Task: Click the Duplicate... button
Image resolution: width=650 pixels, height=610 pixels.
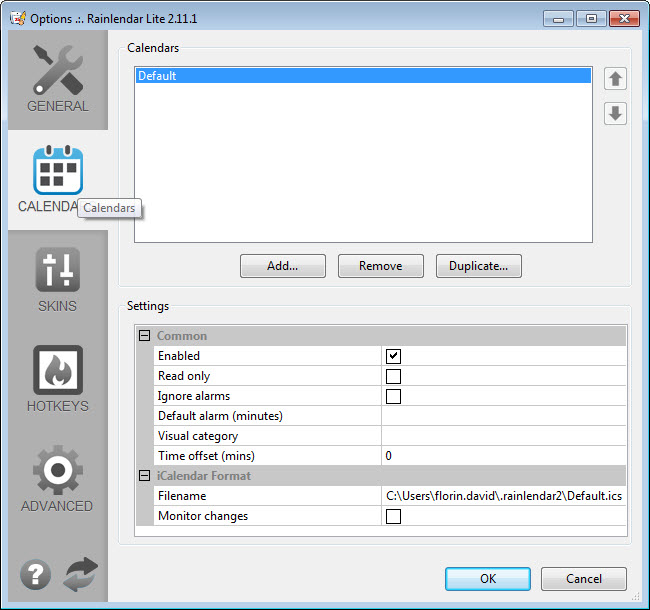Action: pos(478,266)
